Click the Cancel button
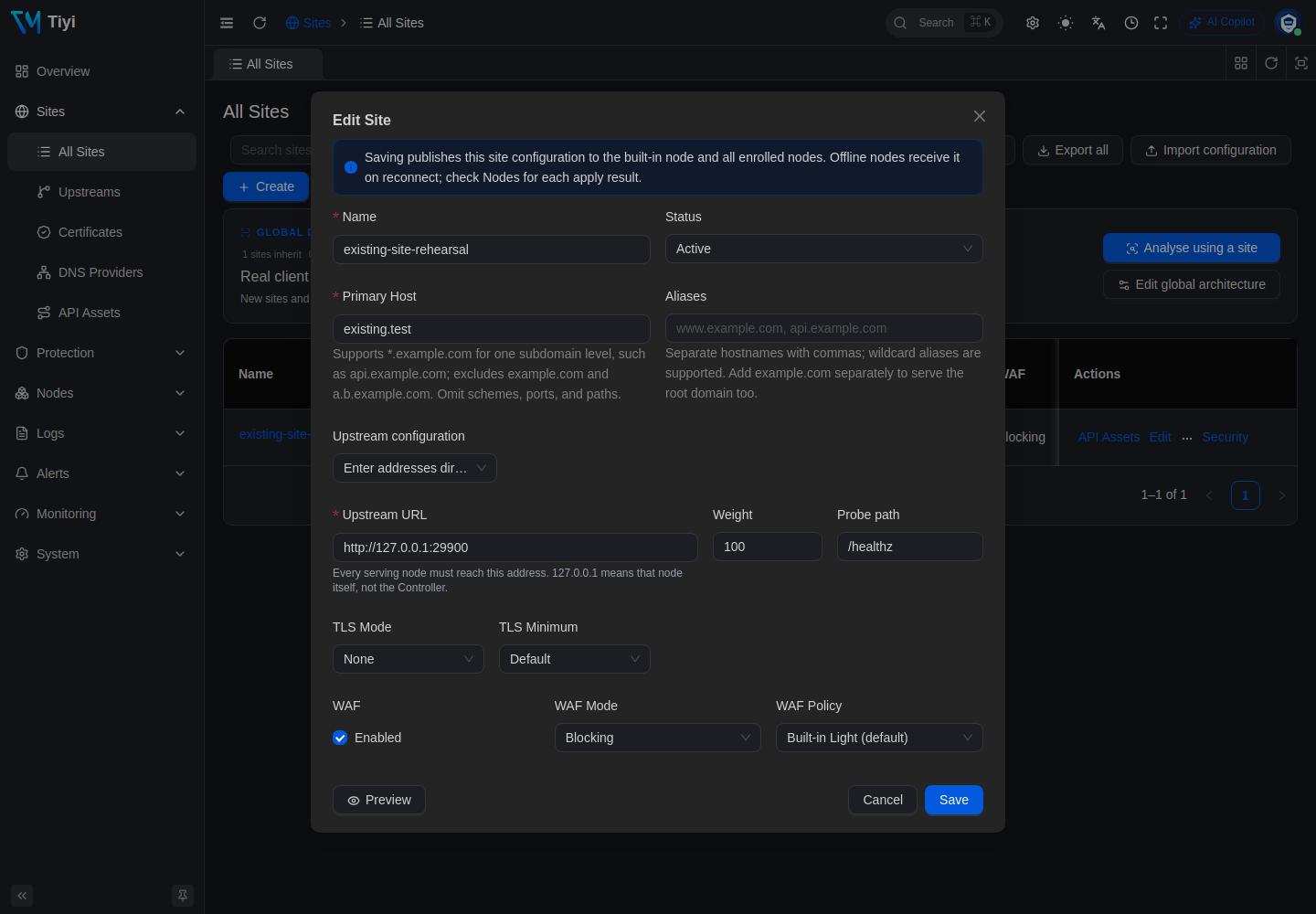This screenshot has width=1316, height=914. [882, 800]
